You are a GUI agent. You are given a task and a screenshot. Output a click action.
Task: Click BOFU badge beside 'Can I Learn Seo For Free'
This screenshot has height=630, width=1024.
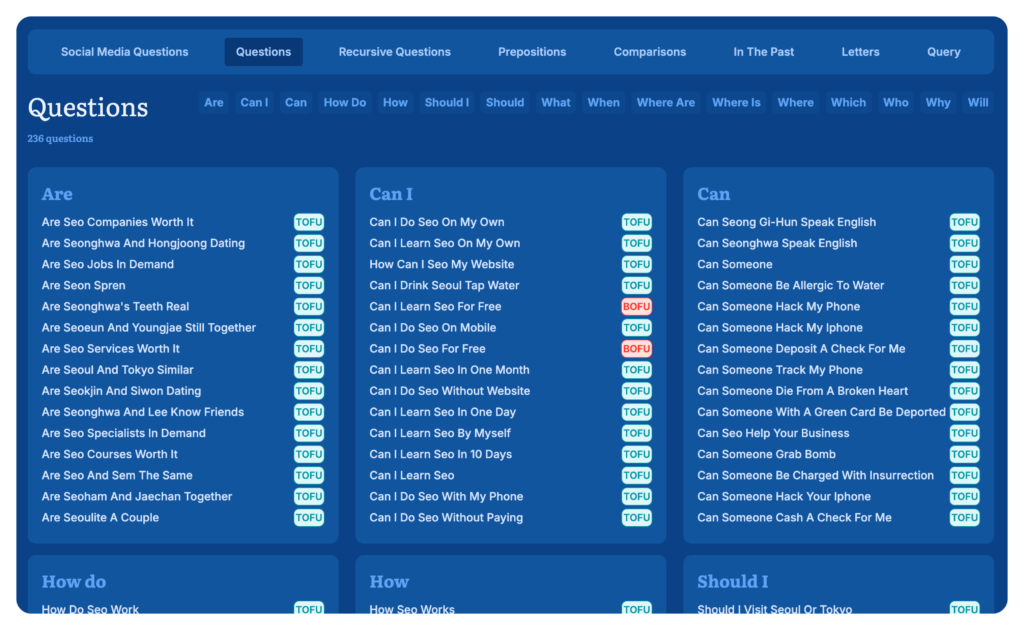tap(636, 307)
